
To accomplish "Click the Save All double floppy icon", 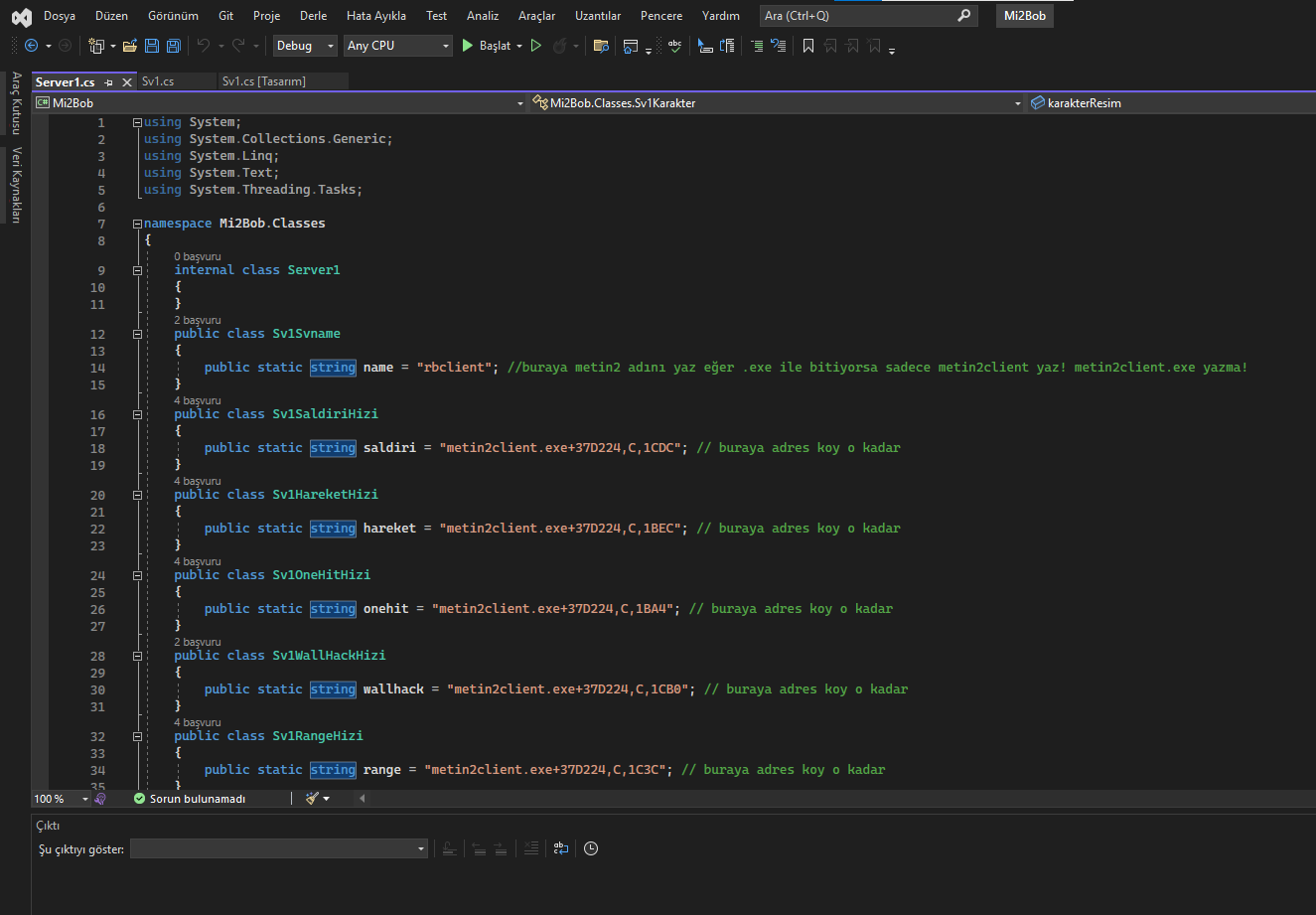I will pos(174,46).
